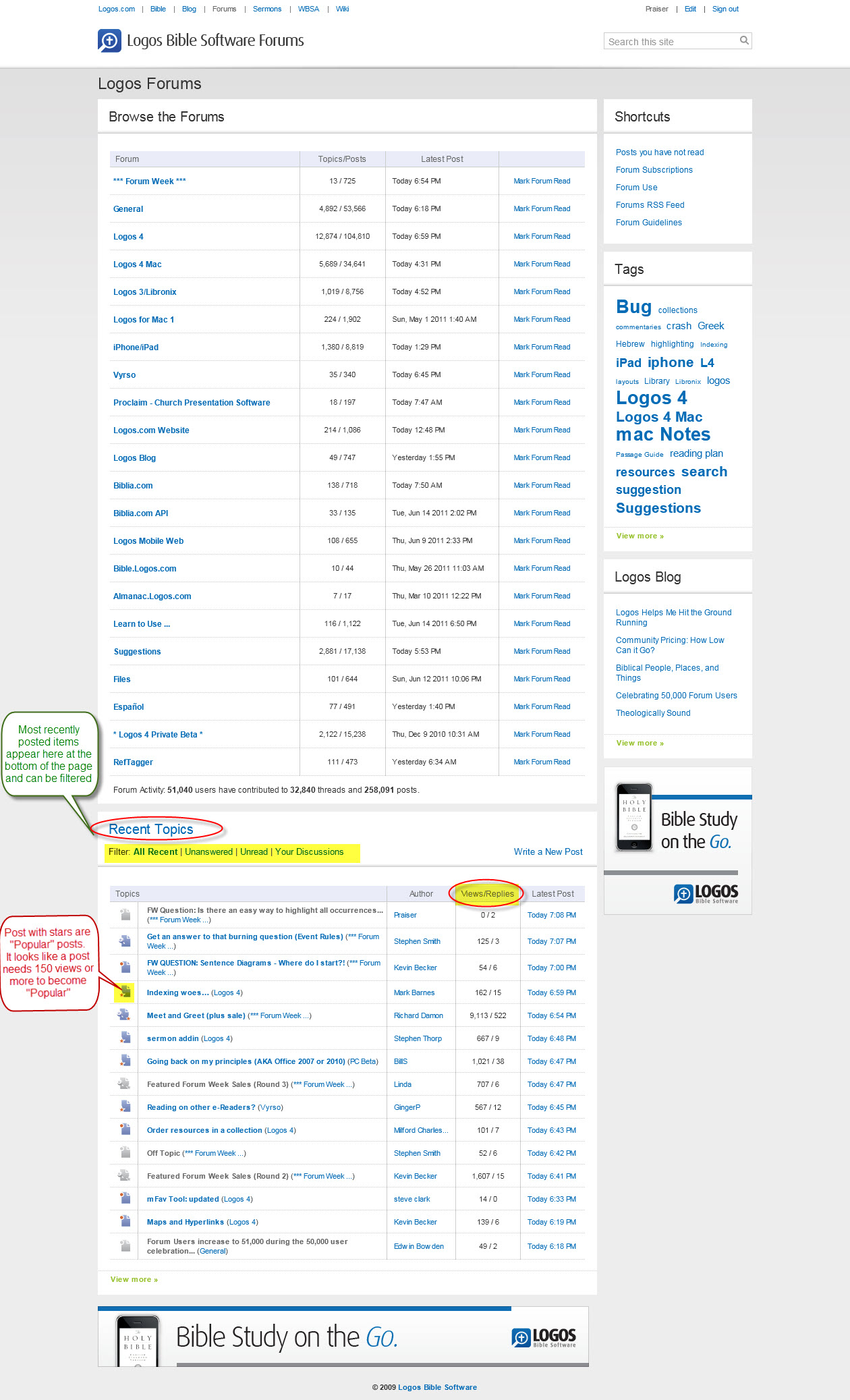
Task: Click topic icon beside 'mFav Tool: updated'
Action: click(125, 1198)
